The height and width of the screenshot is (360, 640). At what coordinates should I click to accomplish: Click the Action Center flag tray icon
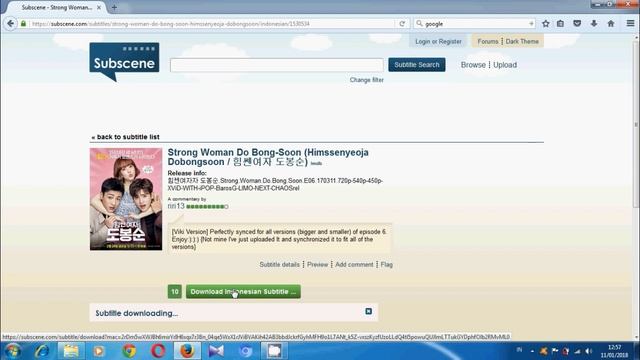click(x=555, y=351)
